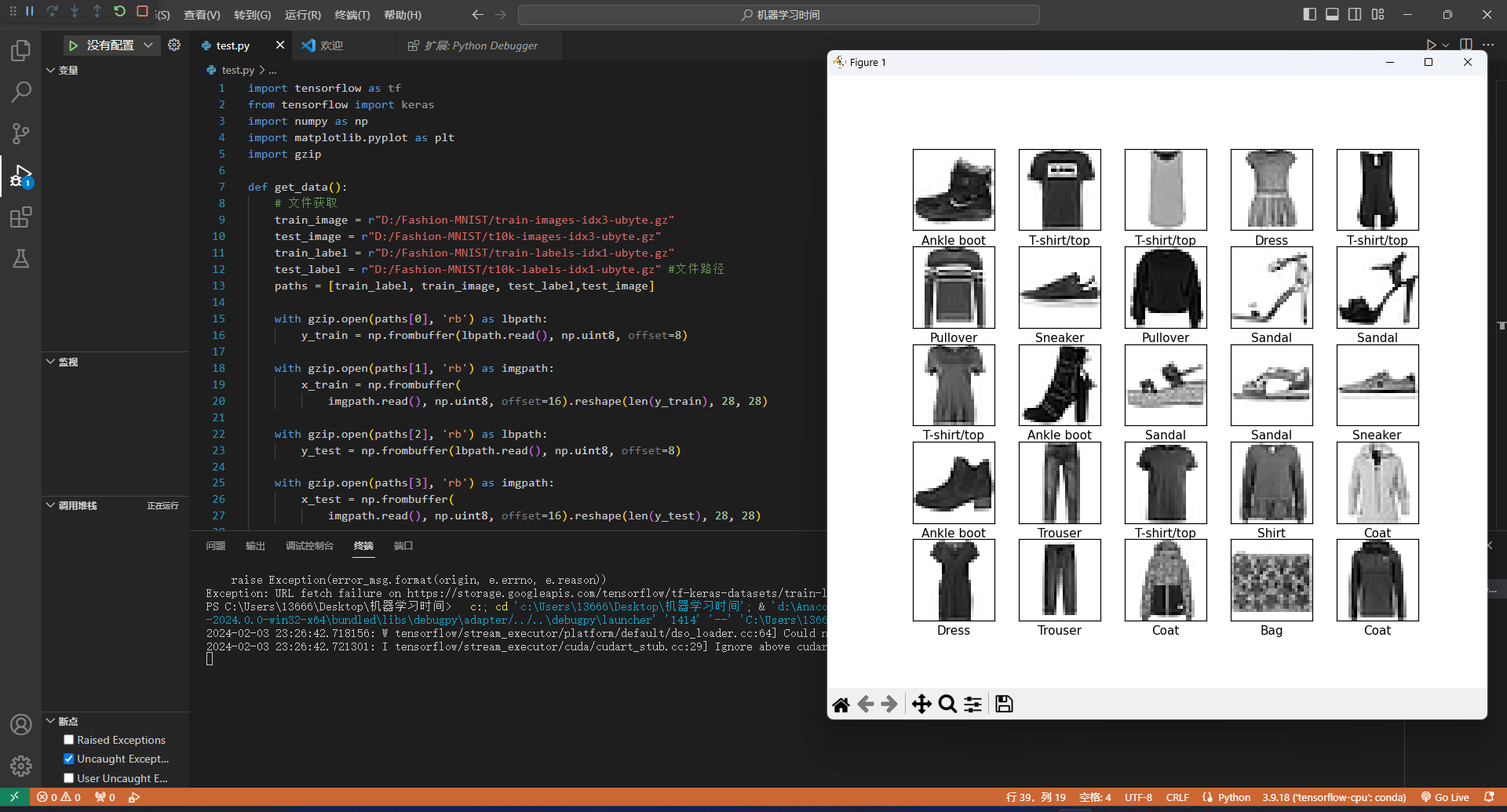1507x812 pixels.
Task: Click the debug Step Over icon
Action: click(52, 12)
